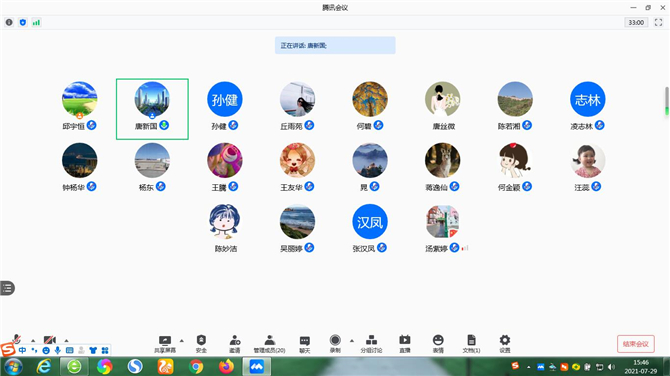This screenshot has width=670, height=376.
Task: Open breakout rooms (分组讨论)
Action: (x=371, y=344)
